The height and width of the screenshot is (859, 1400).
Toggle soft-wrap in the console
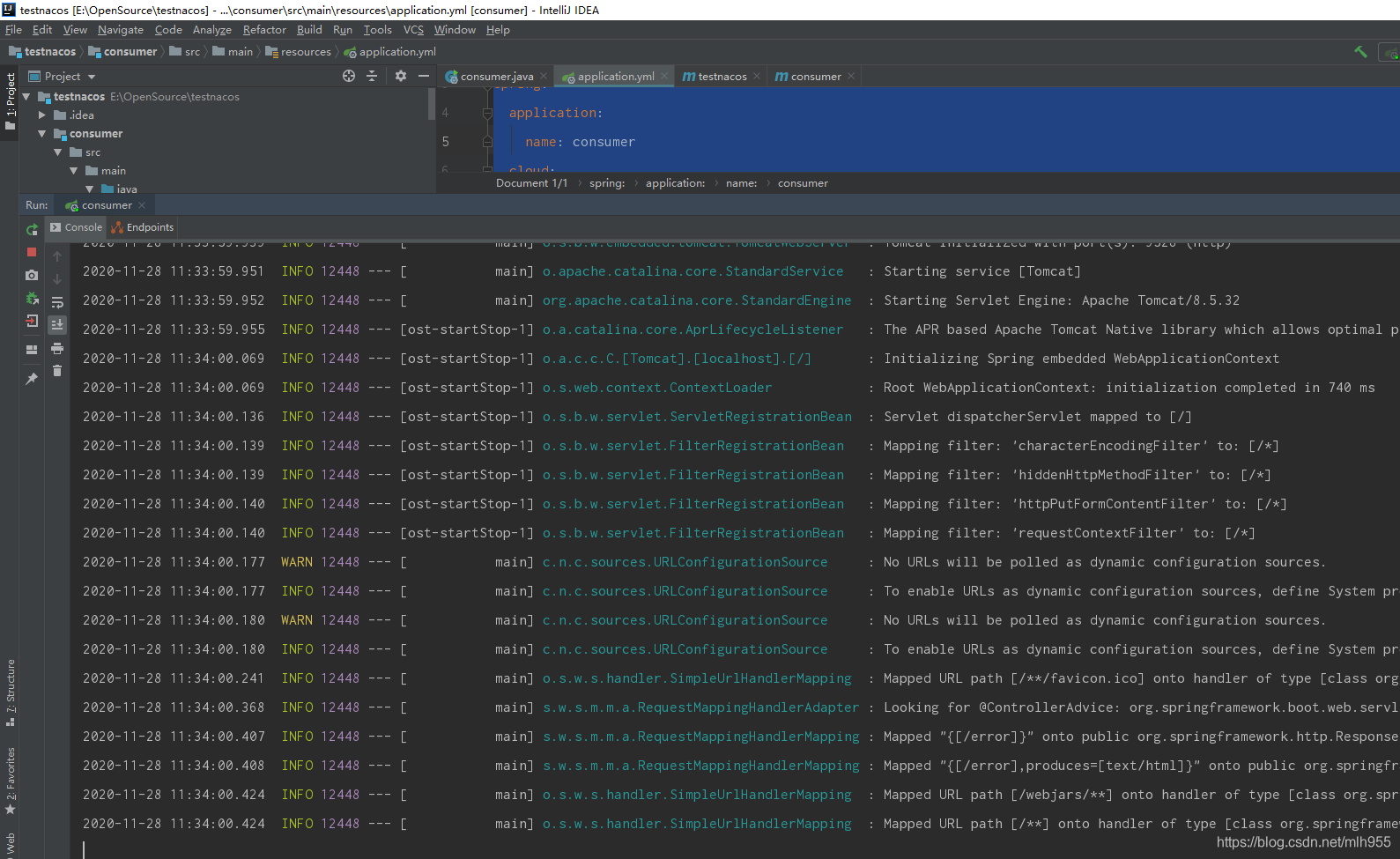click(57, 302)
